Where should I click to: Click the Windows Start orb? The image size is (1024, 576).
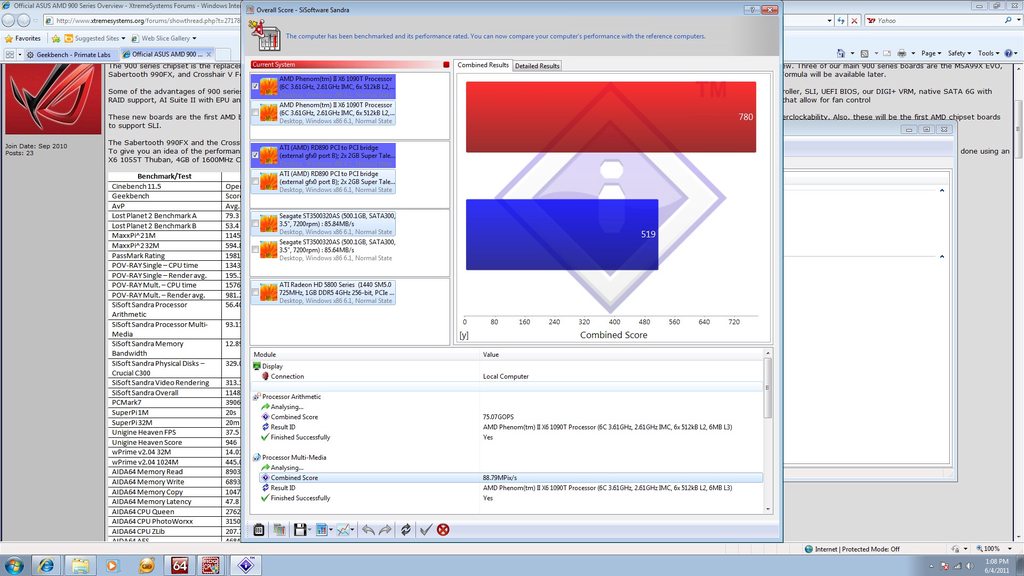click(14, 565)
